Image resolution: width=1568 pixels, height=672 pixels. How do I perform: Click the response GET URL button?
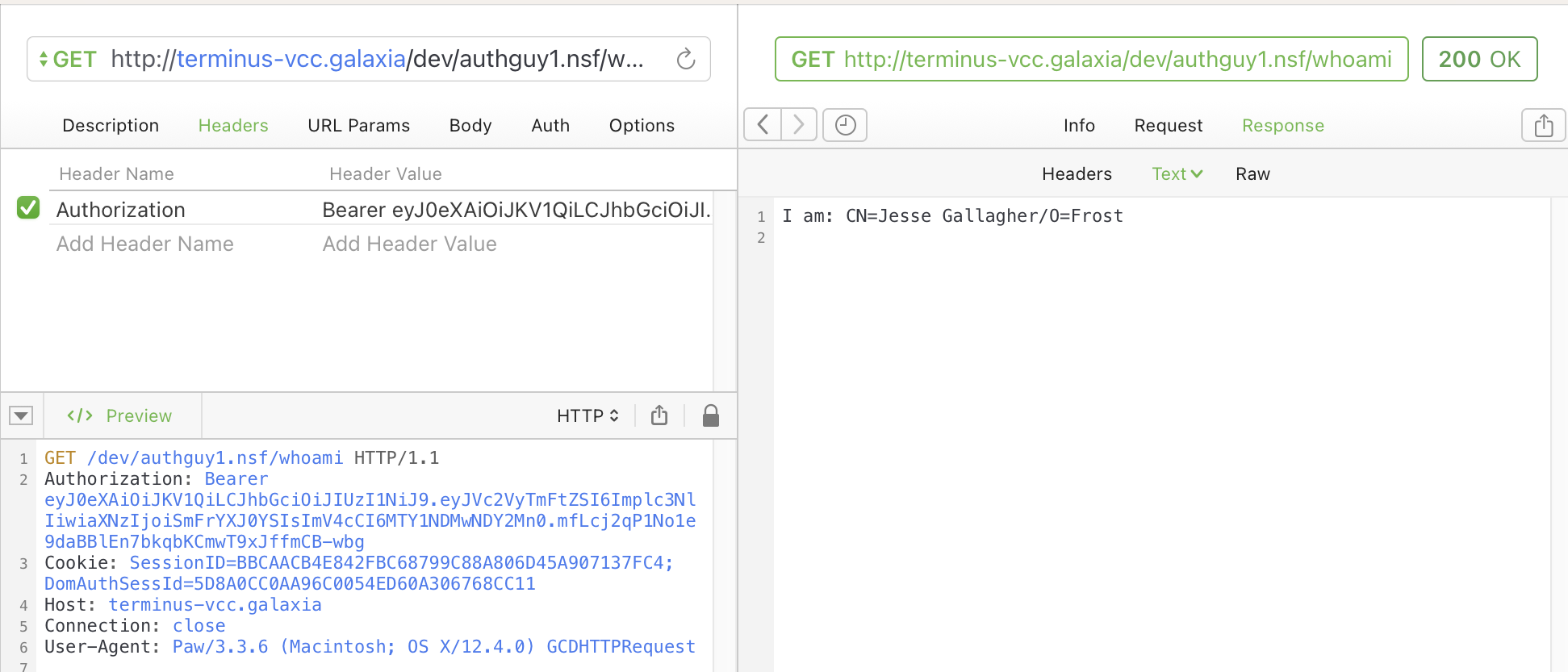[1091, 59]
